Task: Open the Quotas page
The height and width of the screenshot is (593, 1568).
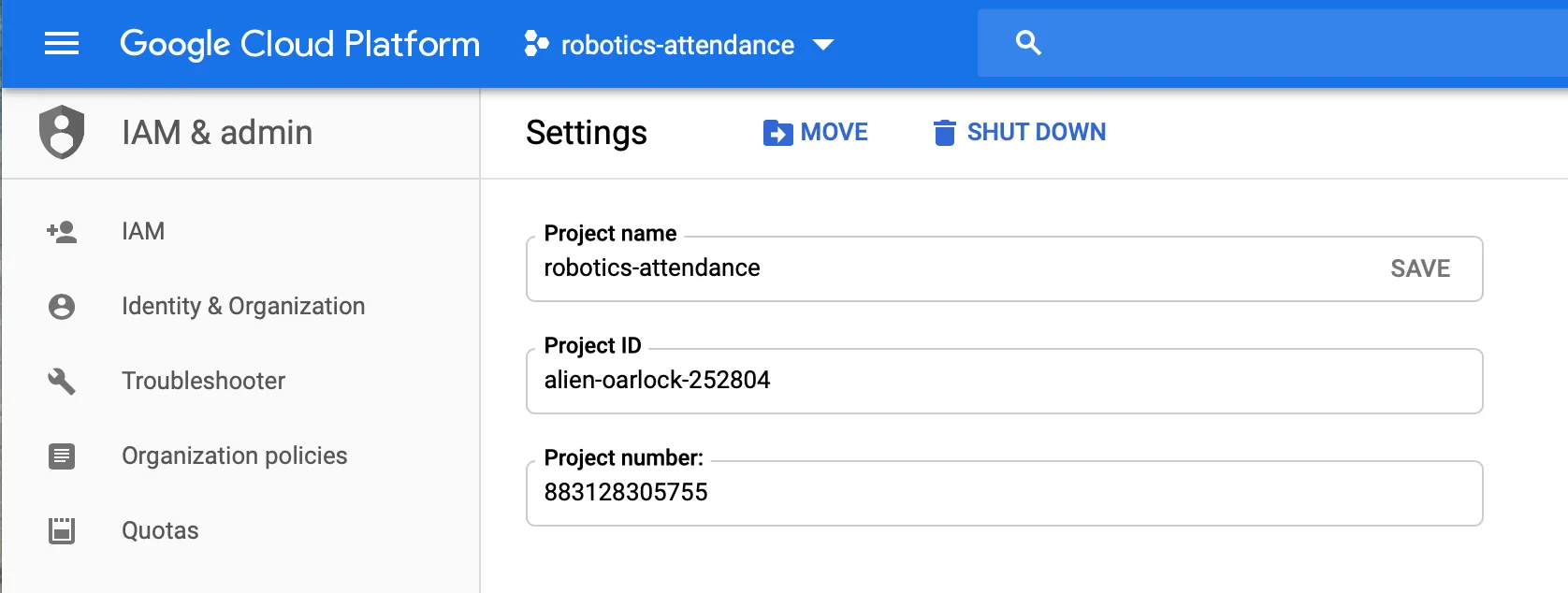Action: [160, 531]
